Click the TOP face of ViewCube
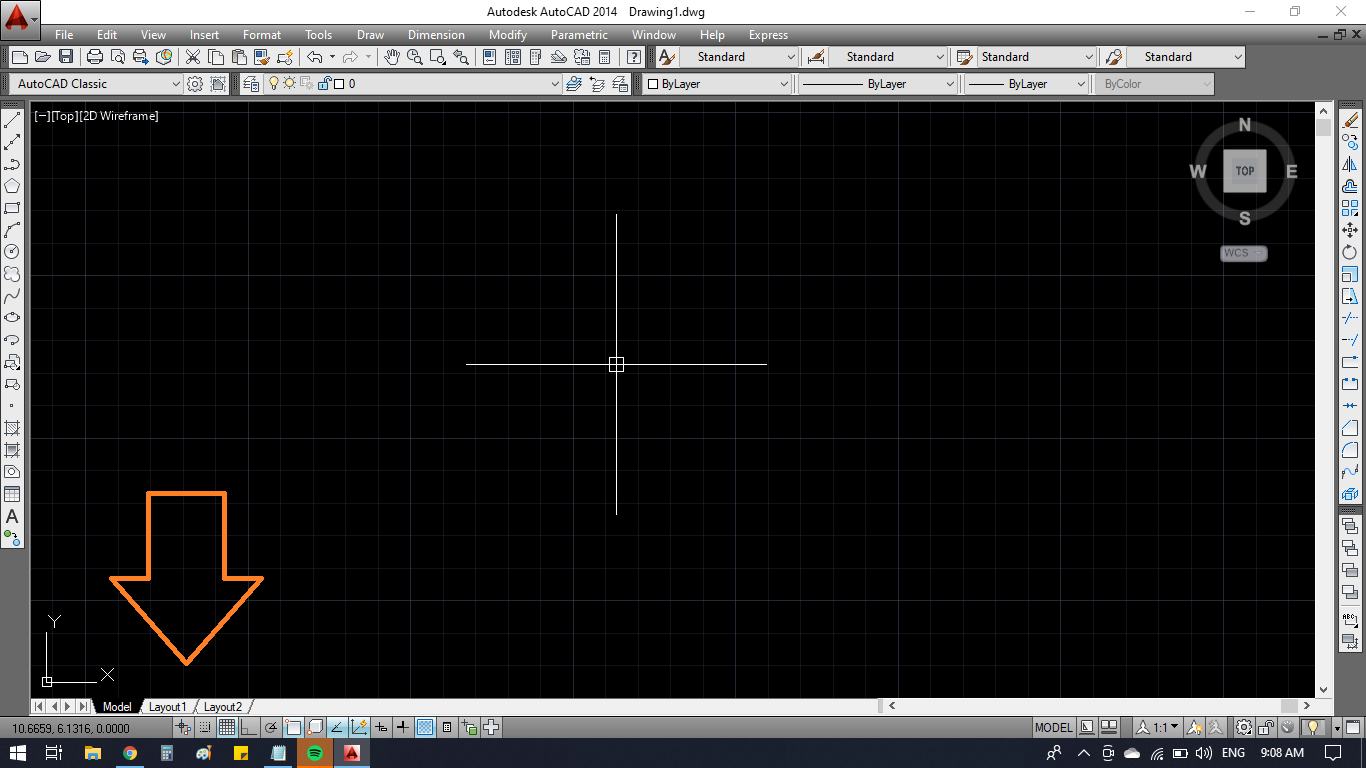 click(1245, 171)
